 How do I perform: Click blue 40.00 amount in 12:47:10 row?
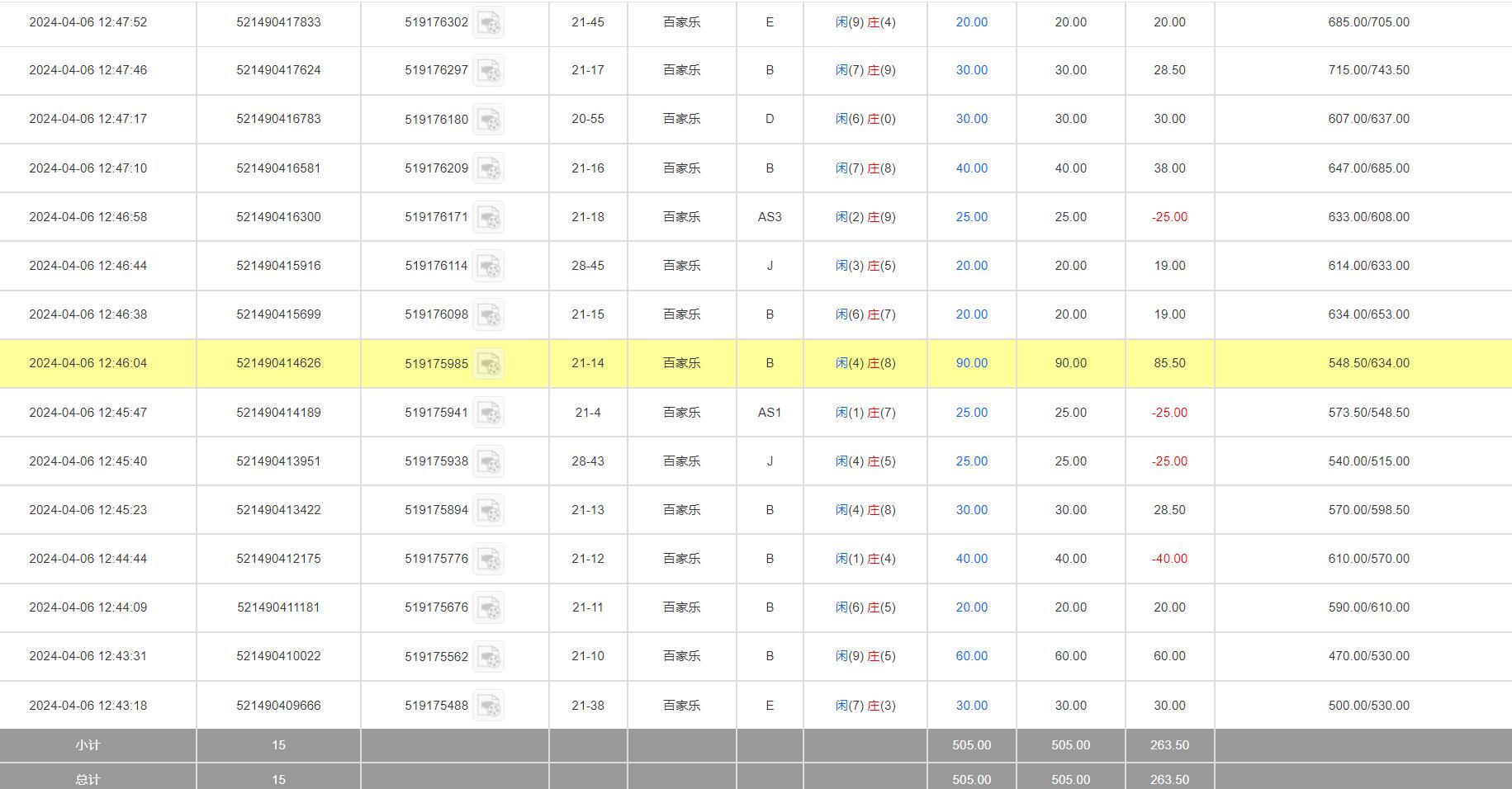pyautogui.click(x=971, y=168)
